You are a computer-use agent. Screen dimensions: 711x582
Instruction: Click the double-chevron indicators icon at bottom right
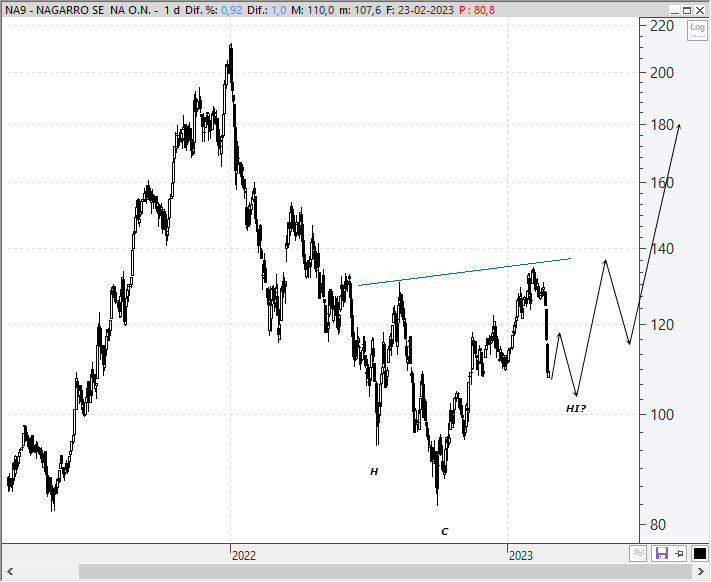[638, 553]
